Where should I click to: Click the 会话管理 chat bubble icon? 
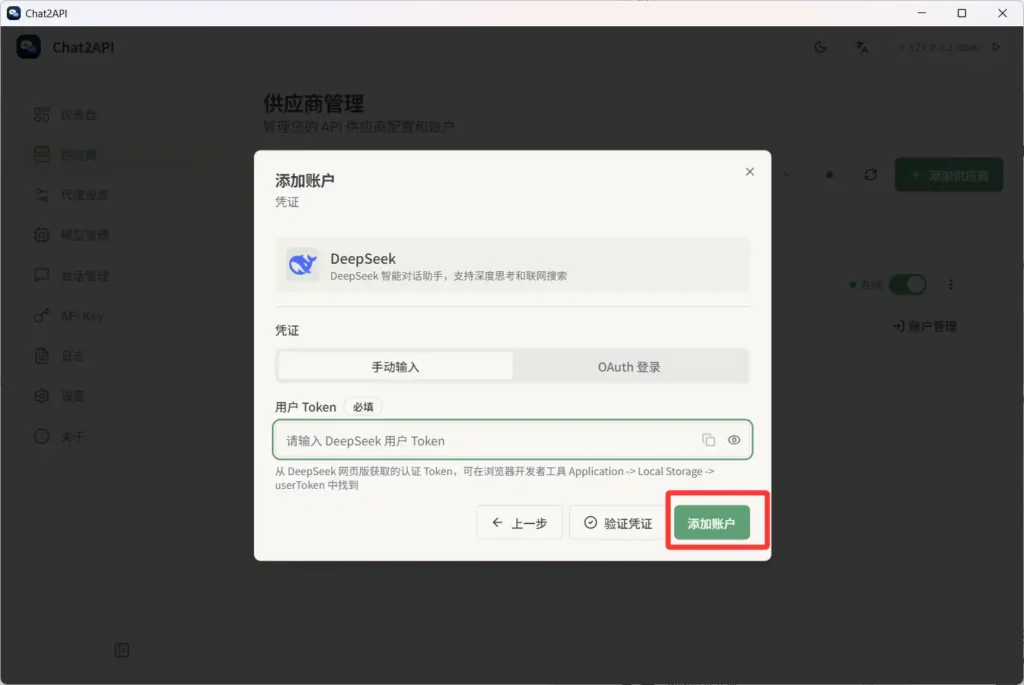[41, 275]
